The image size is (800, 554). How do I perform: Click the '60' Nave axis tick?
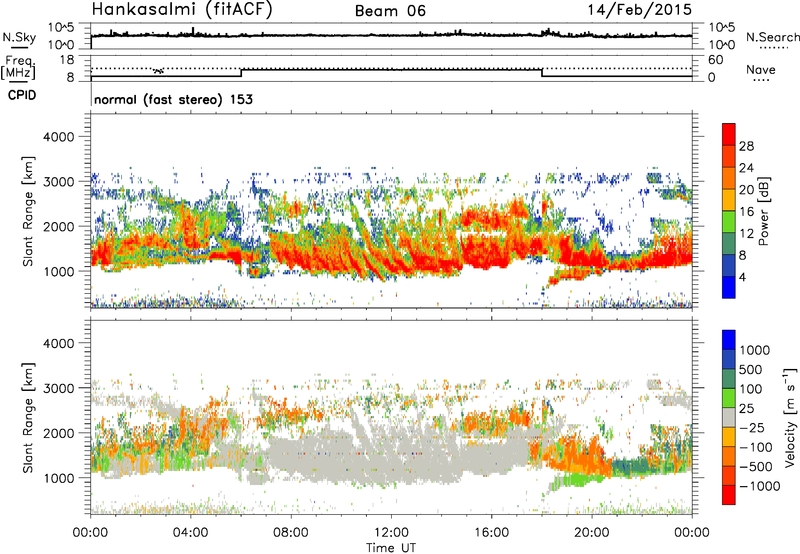point(715,60)
